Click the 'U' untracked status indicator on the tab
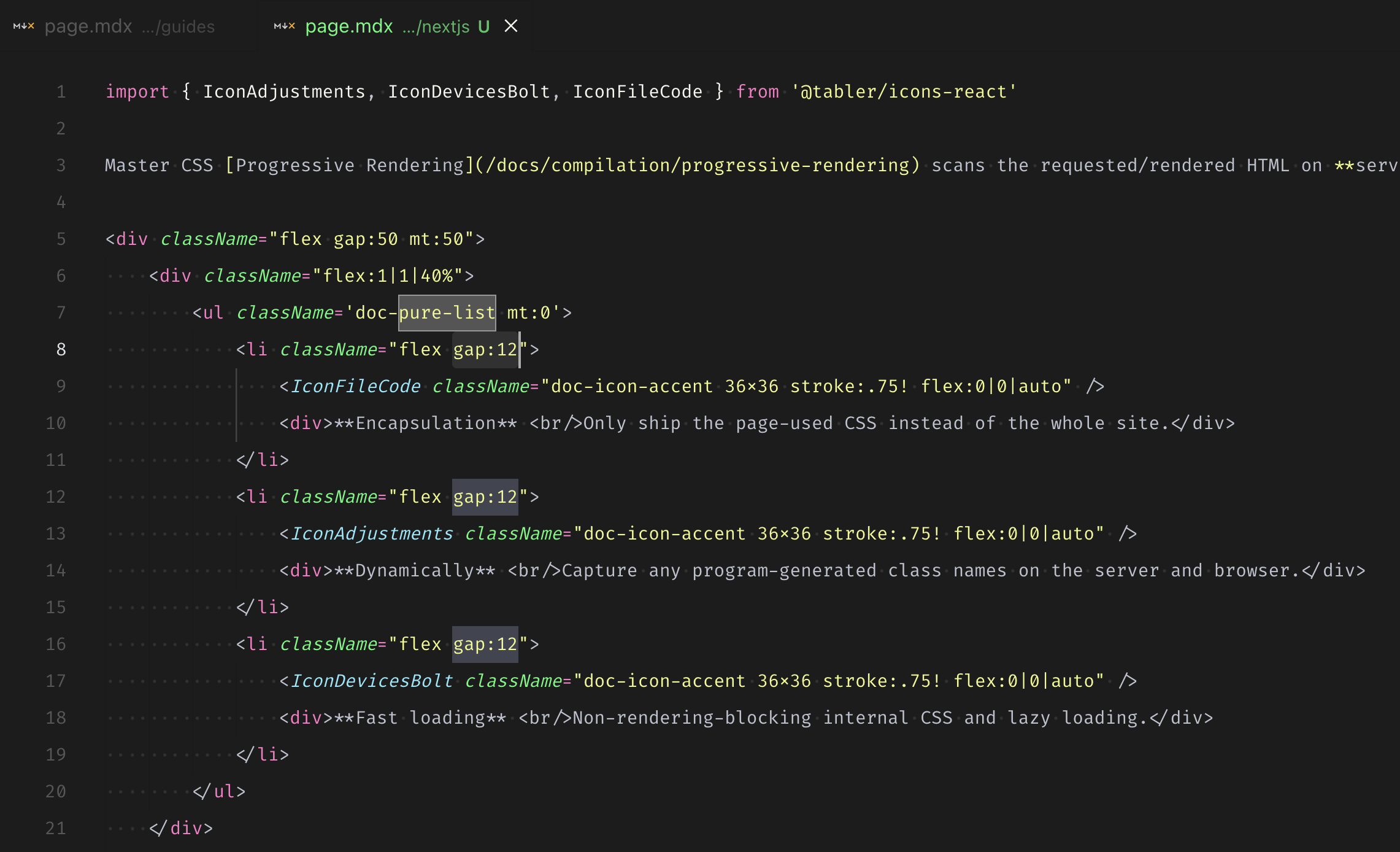 pyautogui.click(x=484, y=26)
